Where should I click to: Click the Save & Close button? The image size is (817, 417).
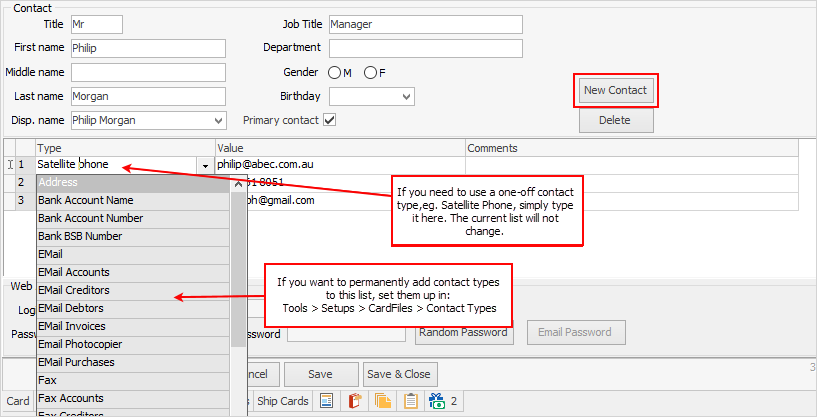(x=399, y=374)
